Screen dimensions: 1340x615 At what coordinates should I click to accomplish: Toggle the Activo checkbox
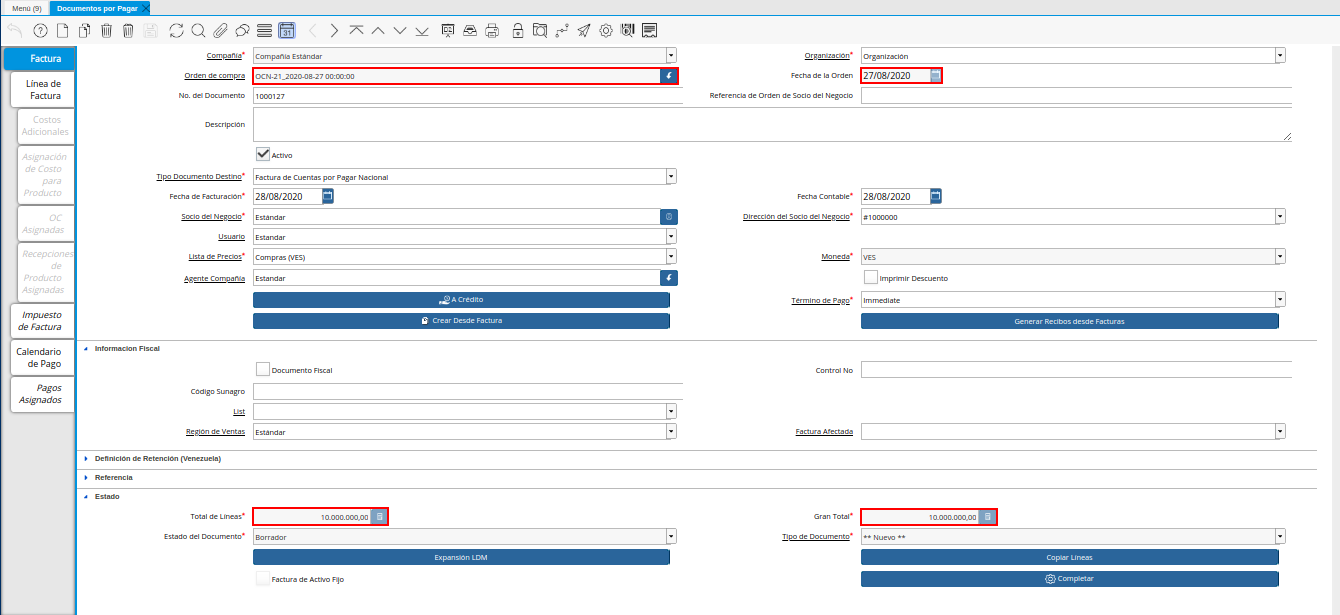click(263, 154)
